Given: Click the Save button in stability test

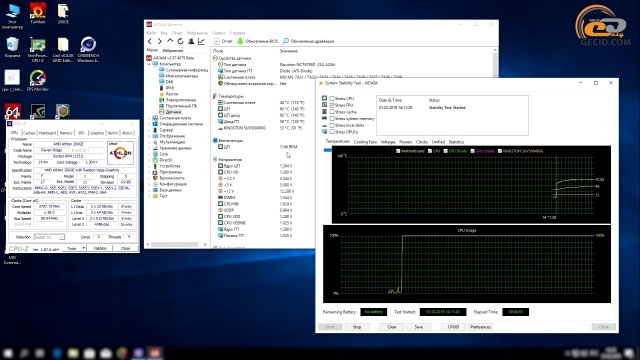Looking at the screenshot, I should coord(419,327).
